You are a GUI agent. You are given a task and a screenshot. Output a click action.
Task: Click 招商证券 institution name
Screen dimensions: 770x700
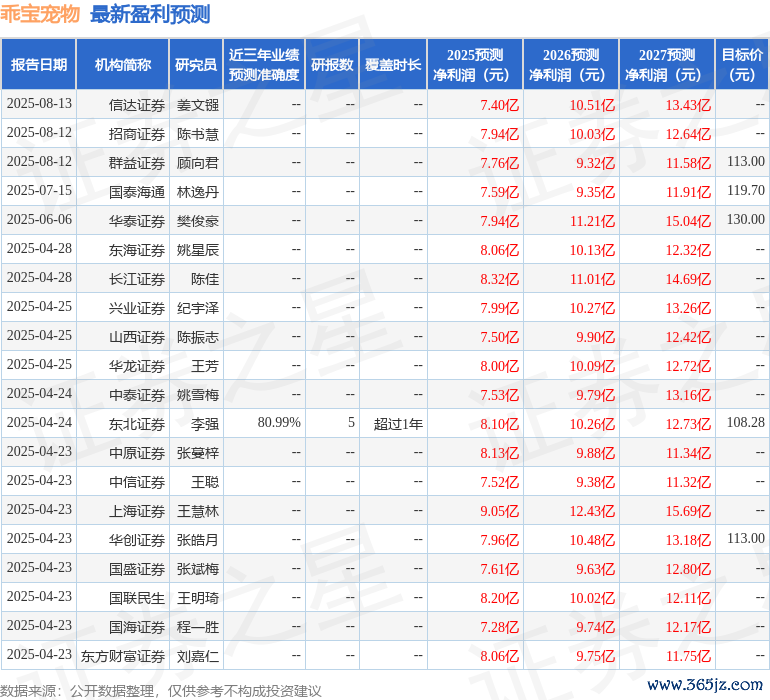[137, 134]
